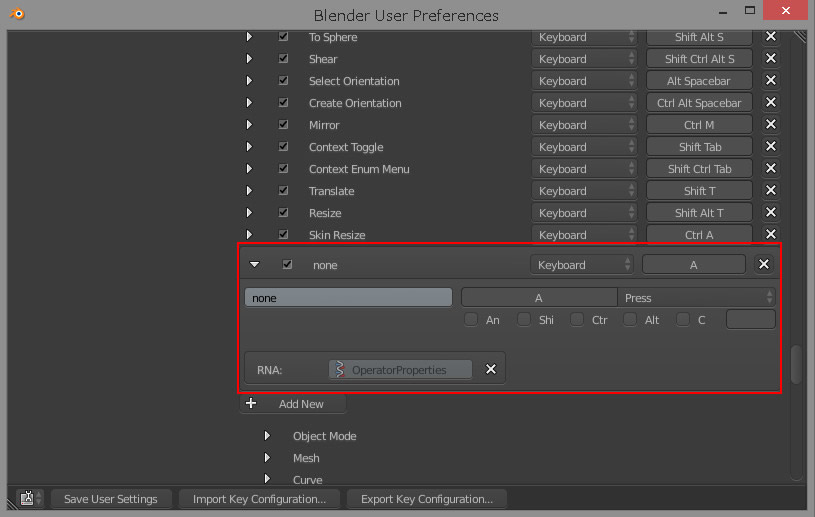Open the Press event value dropdown
The image size is (815, 517).
tap(698, 298)
